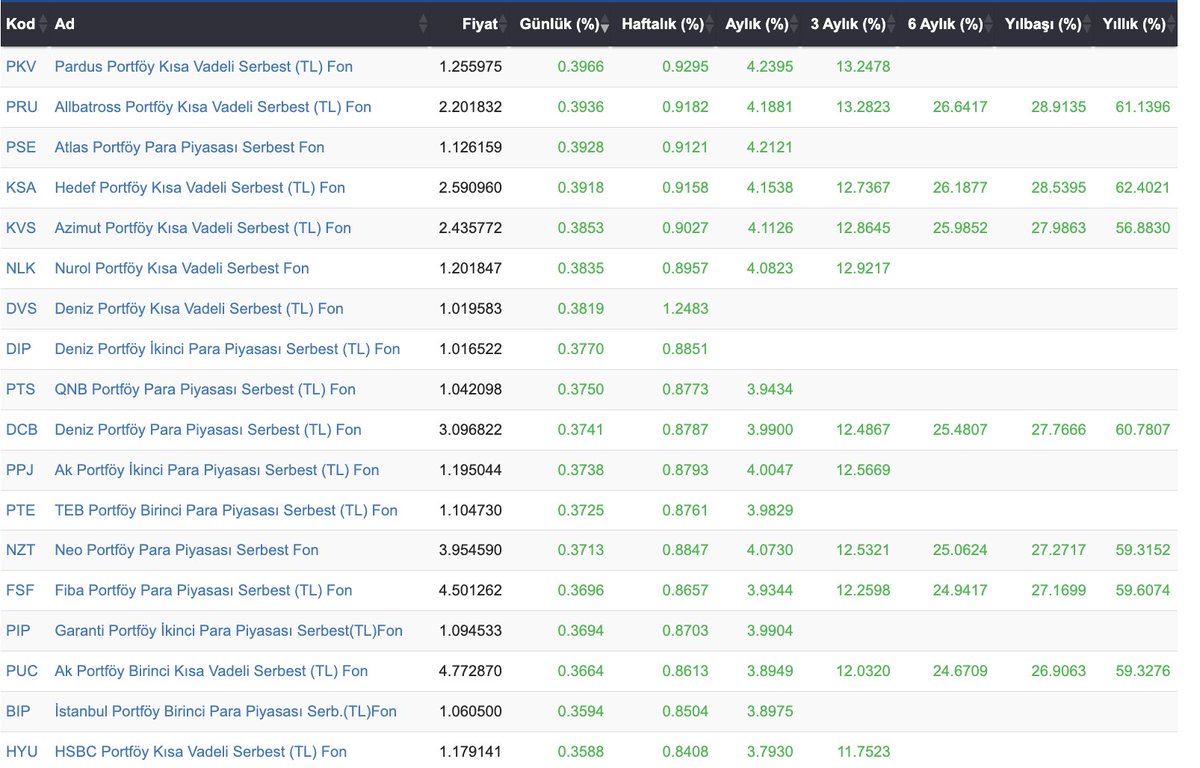Image resolution: width=1200 pixels, height=768 pixels.
Task: Open Deniz Portföy Kısa Vadeli Serbest fund
Action: coord(199,308)
